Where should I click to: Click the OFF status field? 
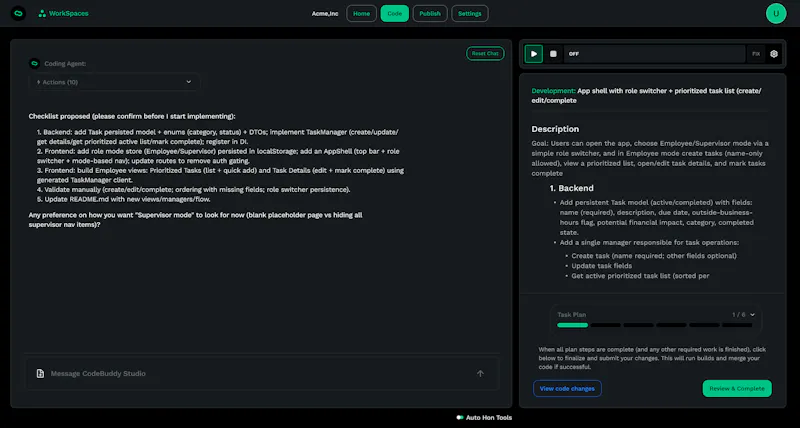click(654, 54)
